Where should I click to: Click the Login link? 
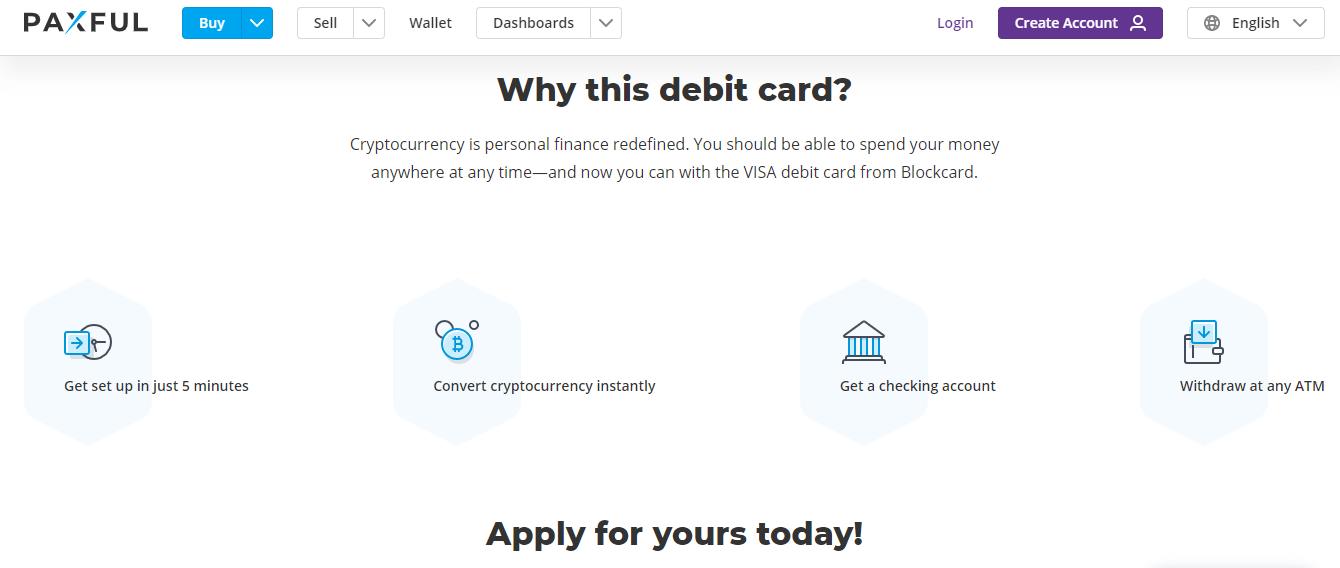955,23
